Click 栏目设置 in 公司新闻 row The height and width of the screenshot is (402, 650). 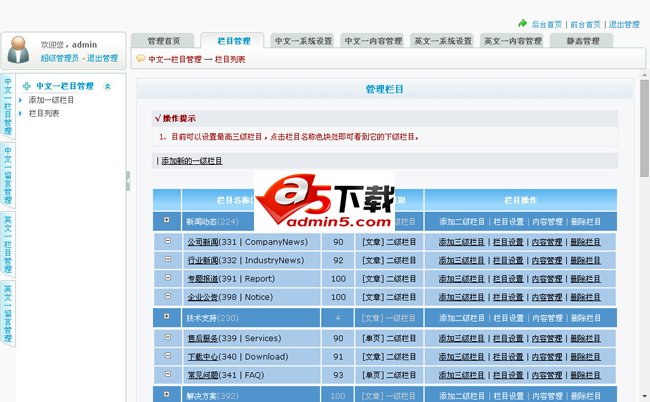point(508,242)
